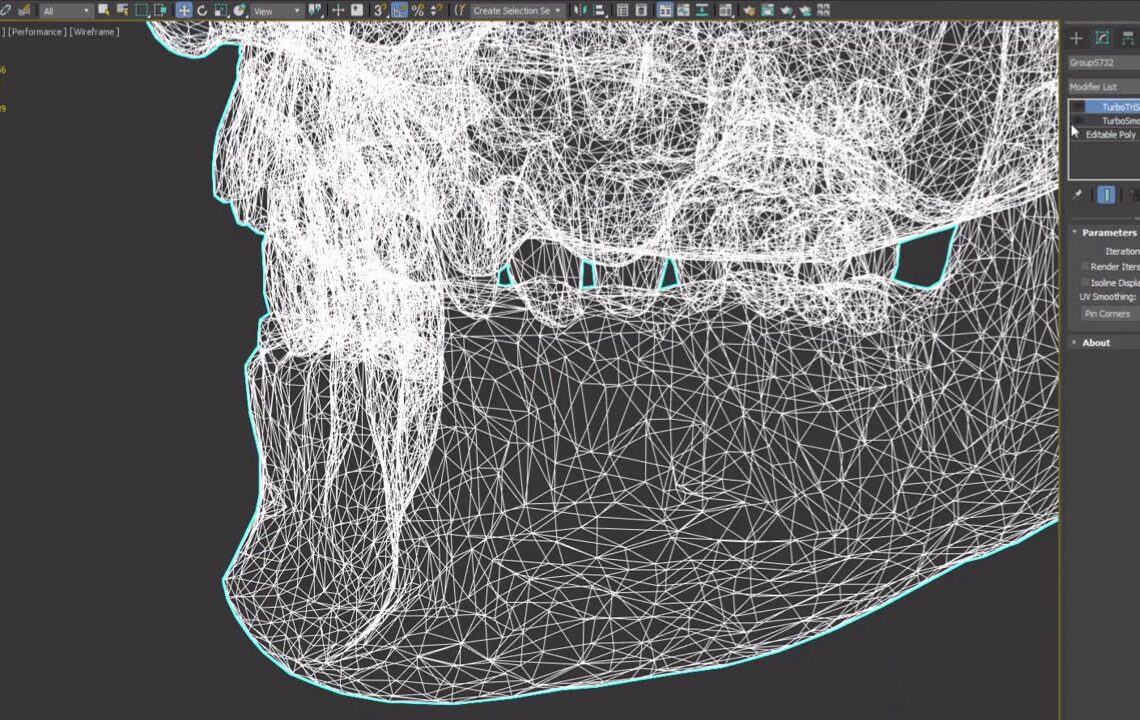Viewport: 1140px width, 720px height.
Task: Enable the Isoline Display checkbox
Action: (1084, 281)
